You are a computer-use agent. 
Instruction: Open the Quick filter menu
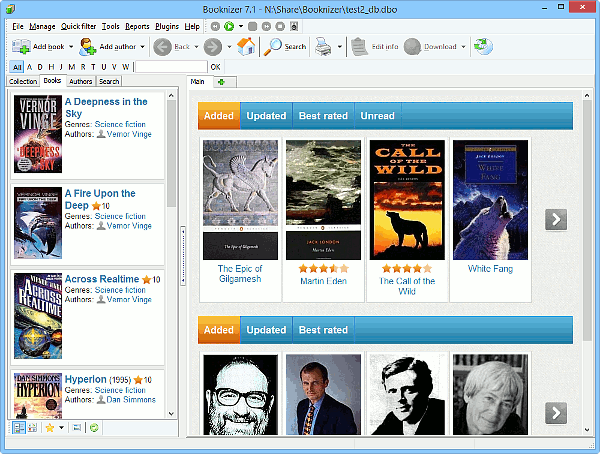78,26
